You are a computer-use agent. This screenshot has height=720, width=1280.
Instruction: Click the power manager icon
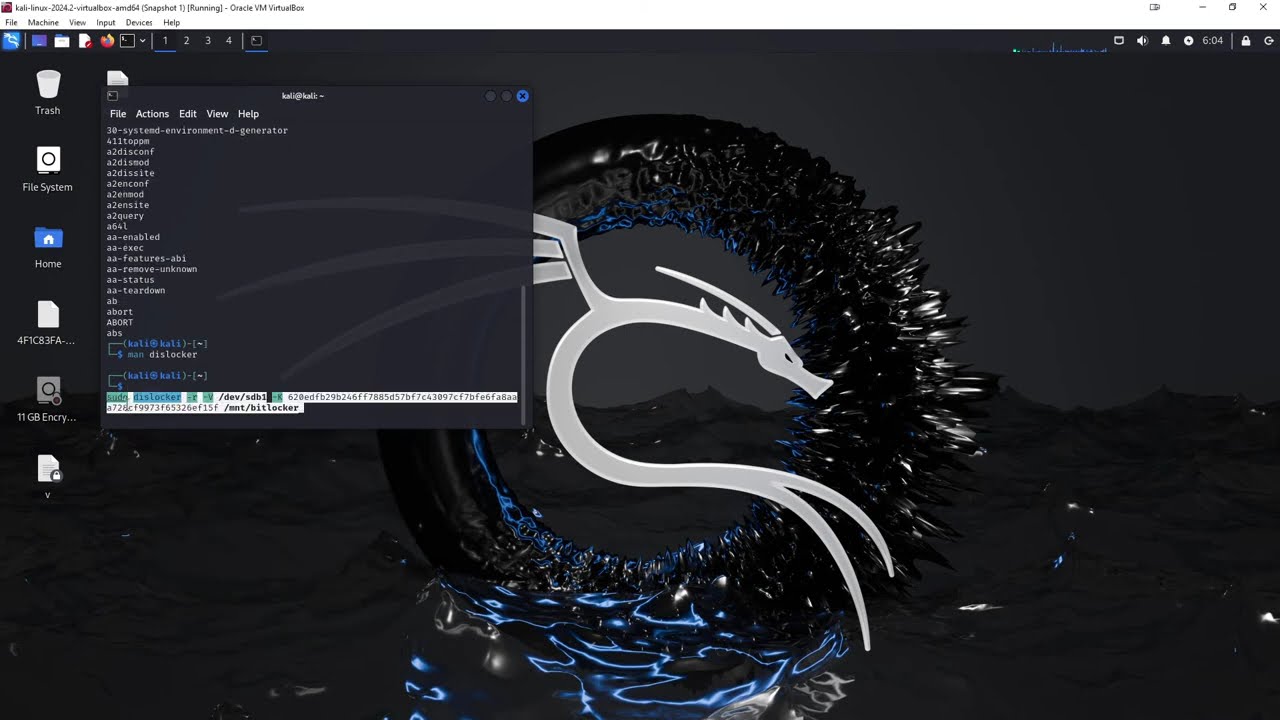pyautogui.click(x=1188, y=41)
